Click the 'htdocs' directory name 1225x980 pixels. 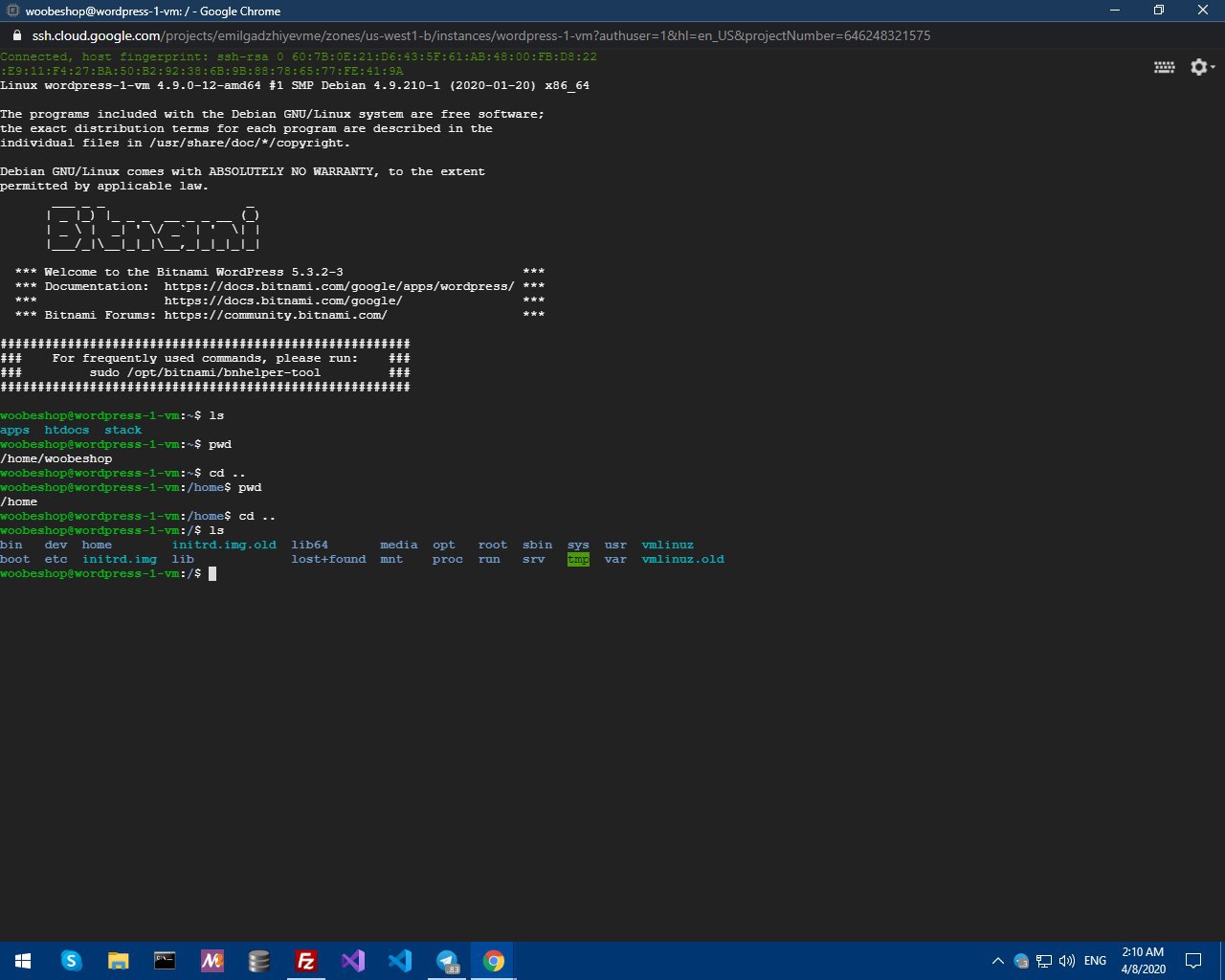click(67, 430)
